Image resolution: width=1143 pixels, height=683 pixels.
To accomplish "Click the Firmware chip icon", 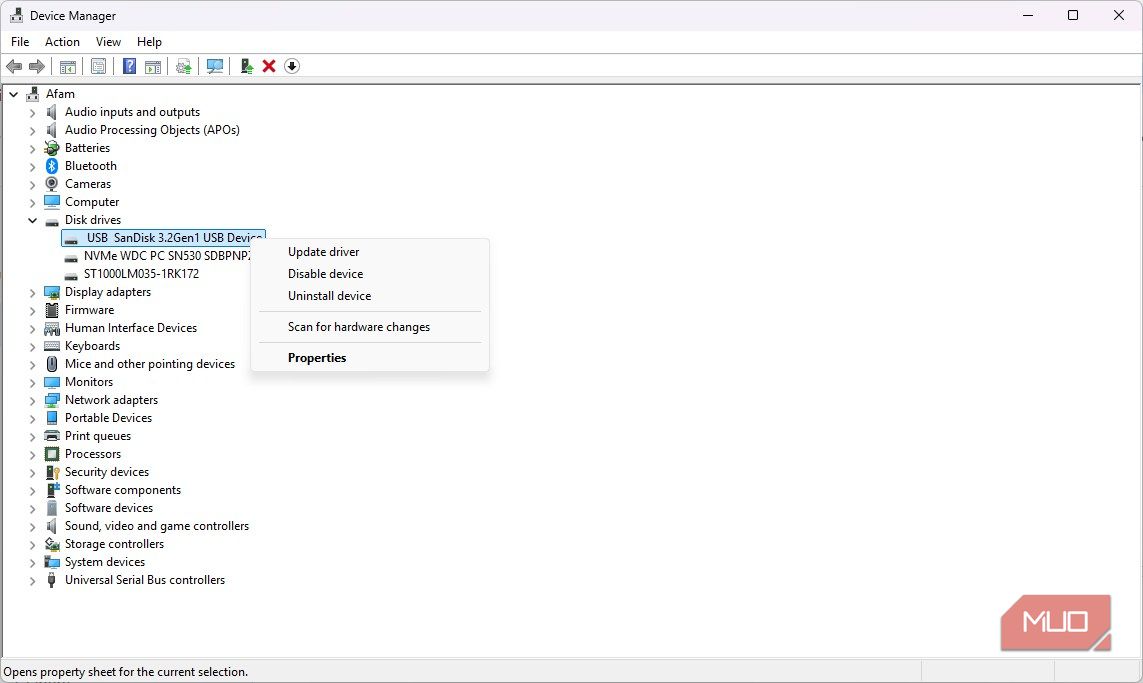I will [x=52, y=310].
